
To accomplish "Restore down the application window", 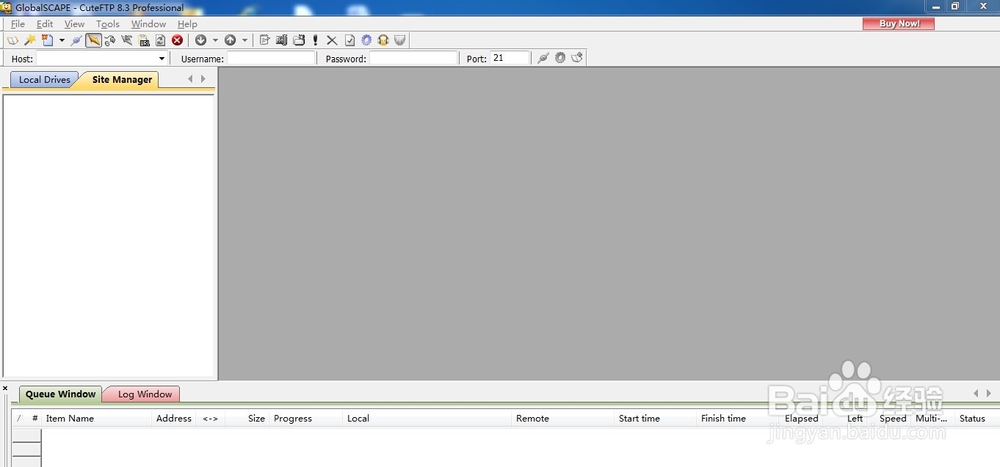I will [955, 6].
